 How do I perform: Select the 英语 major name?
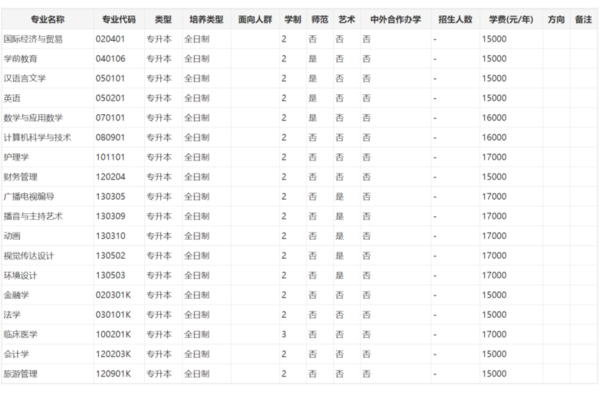click(x=12, y=98)
